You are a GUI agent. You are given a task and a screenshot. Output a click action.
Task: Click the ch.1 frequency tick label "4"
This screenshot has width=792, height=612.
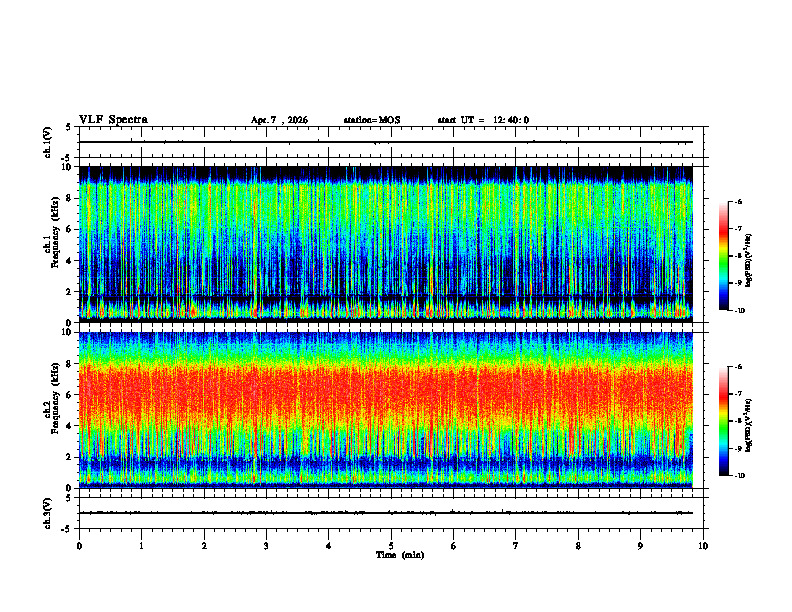(70, 261)
